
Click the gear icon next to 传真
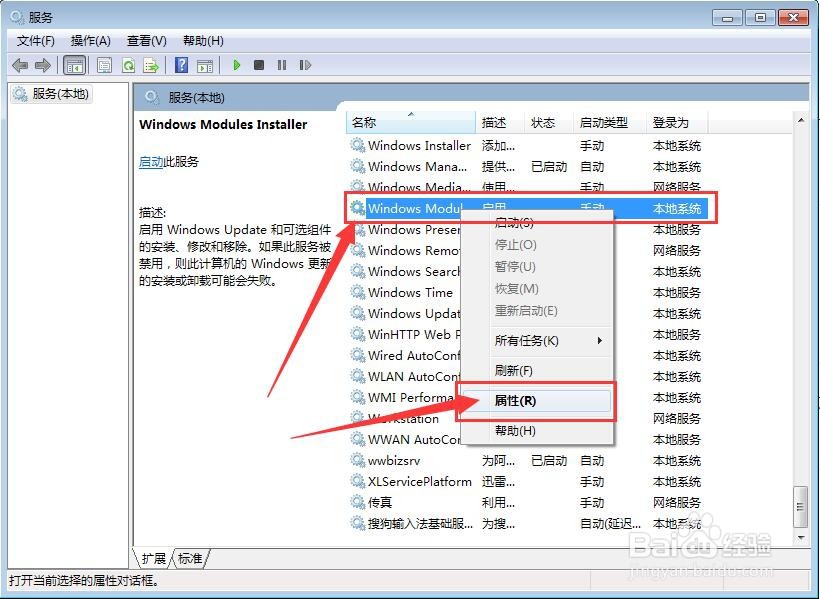coord(358,502)
